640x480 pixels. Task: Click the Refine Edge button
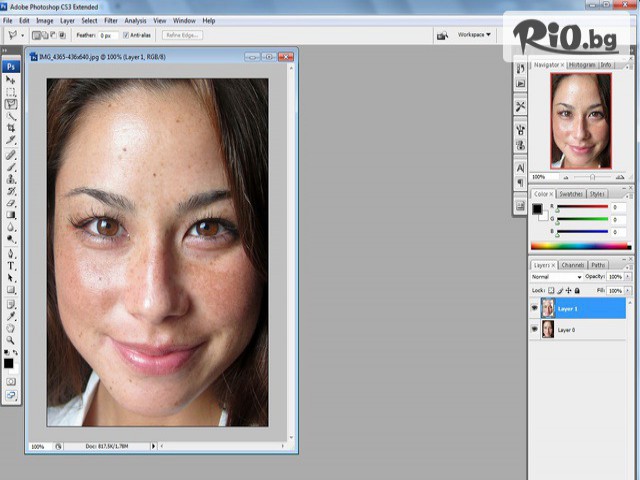(180, 35)
